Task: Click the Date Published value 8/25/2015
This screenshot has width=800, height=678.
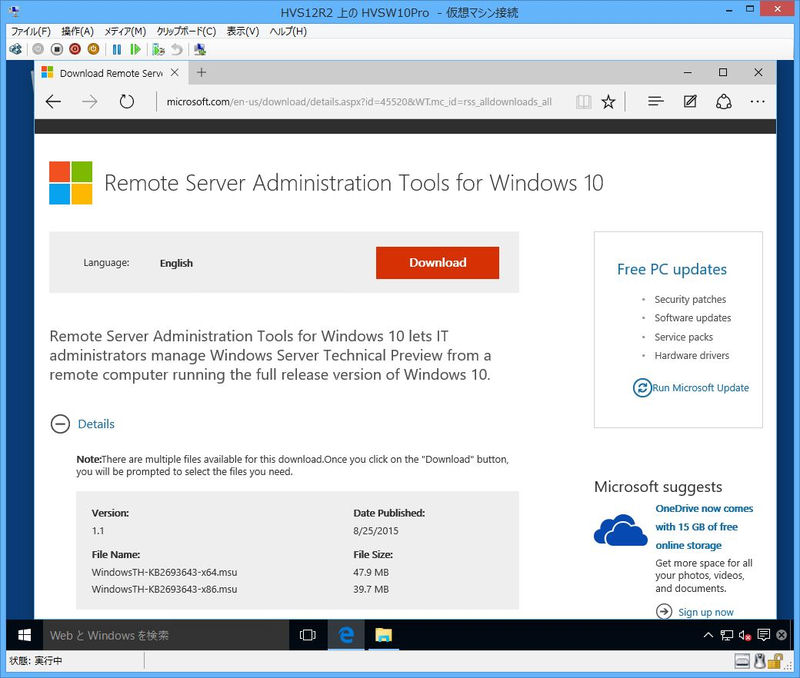Action: [x=376, y=531]
